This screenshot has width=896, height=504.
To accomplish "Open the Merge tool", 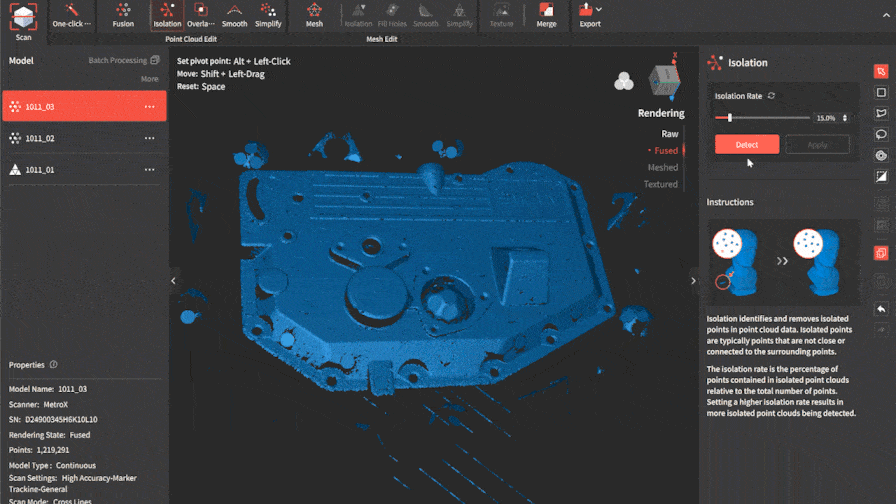I will coord(546,15).
